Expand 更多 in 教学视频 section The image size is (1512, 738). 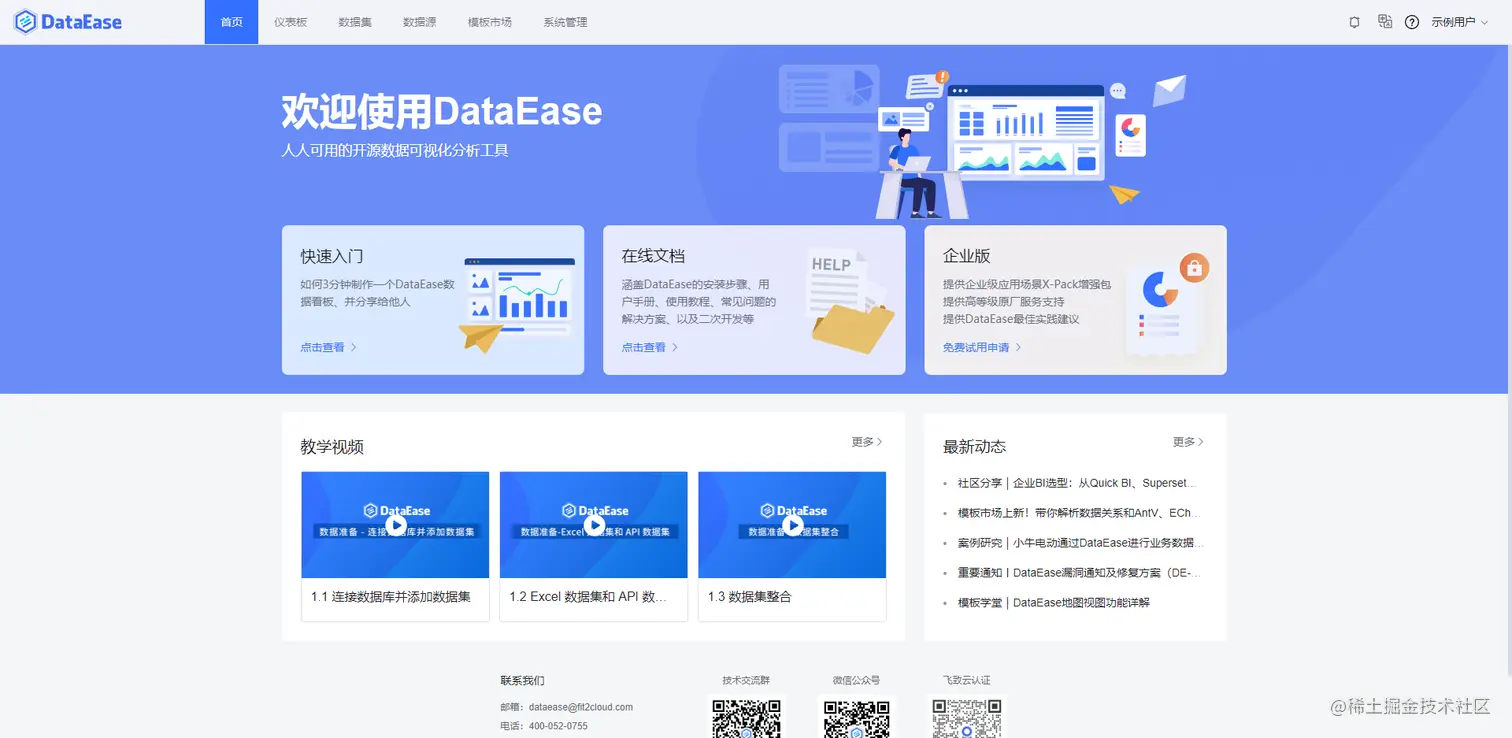867,441
